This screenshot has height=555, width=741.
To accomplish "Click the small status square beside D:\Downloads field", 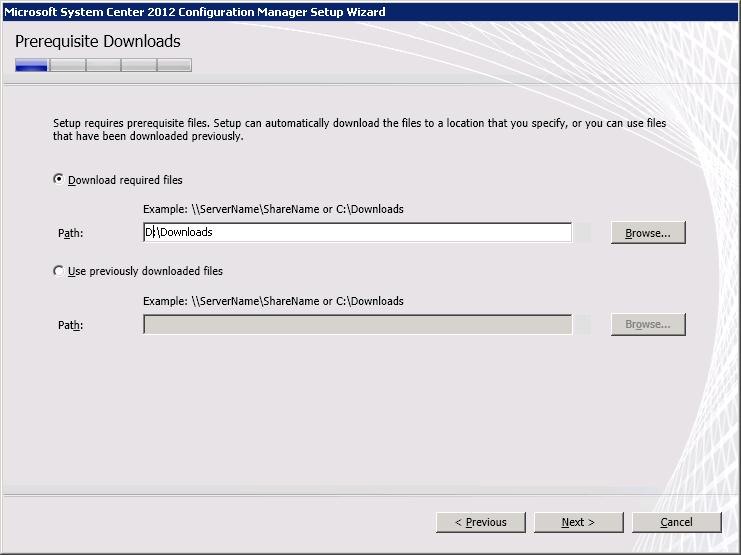I will pos(583,233).
